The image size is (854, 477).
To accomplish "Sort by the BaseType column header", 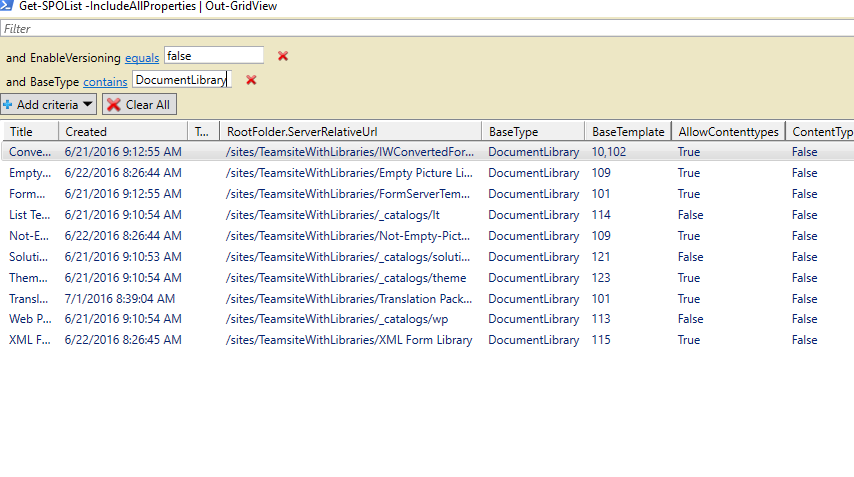I will pos(533,131).
